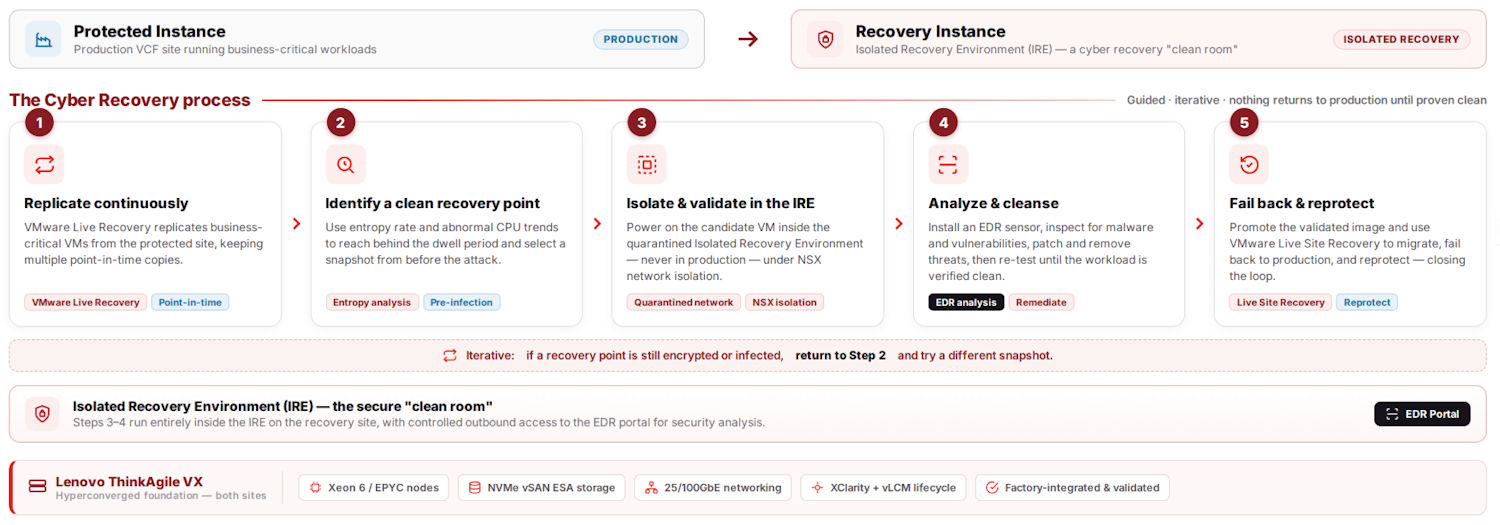Click the chevron between step 4 and step 5
Screen dimensions: 1500x525
click(x=1199, y=224)
